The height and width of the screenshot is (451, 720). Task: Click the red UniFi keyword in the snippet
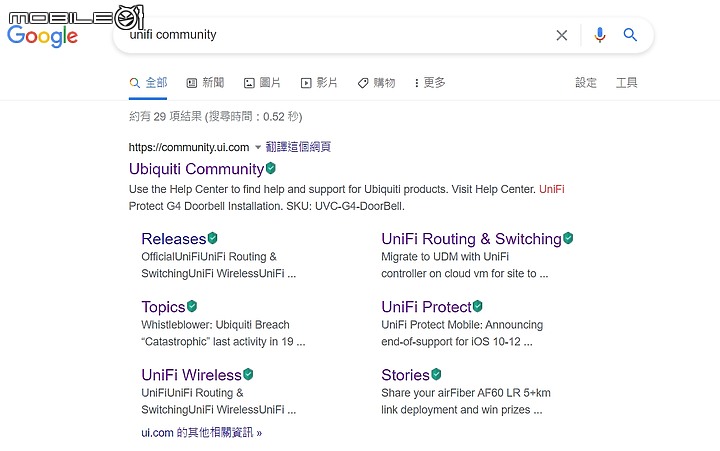pyautogui.click(x=551, y=189)
